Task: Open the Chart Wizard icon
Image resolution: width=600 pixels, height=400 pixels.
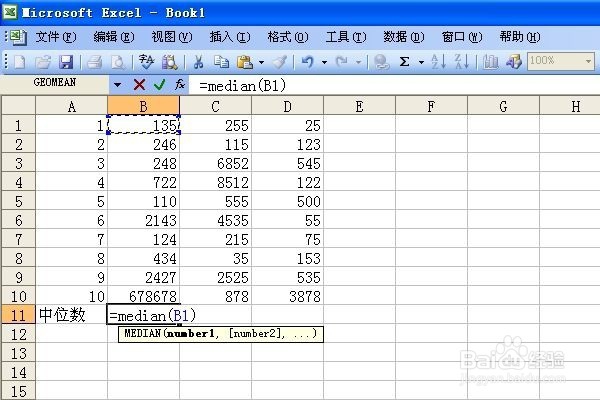Action: pos(490,61)
